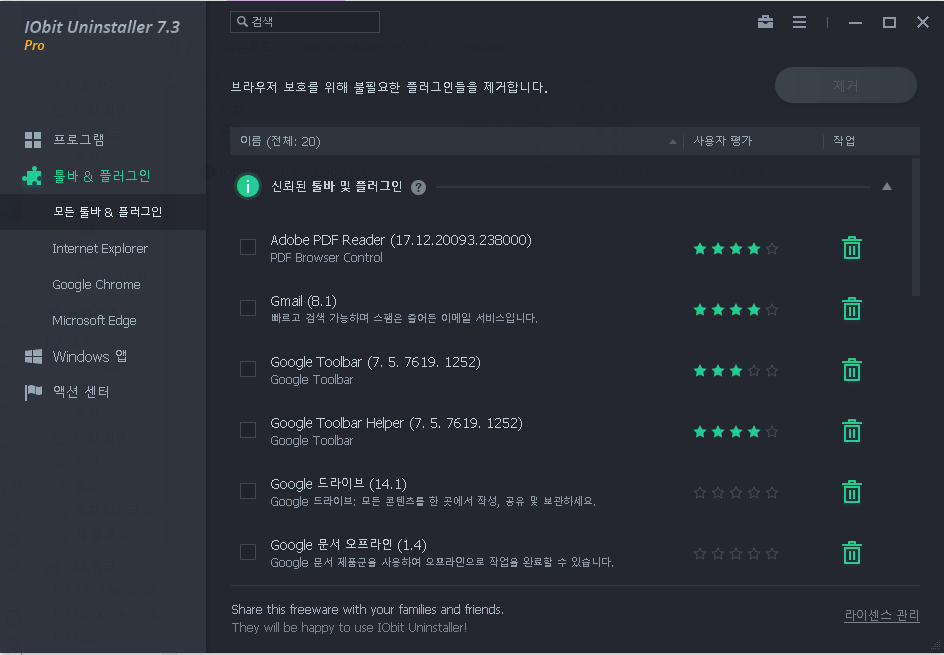944x655 pixels.
Task: Click the star rating of Google Toolbar
Action: click(x=736, y=371)
